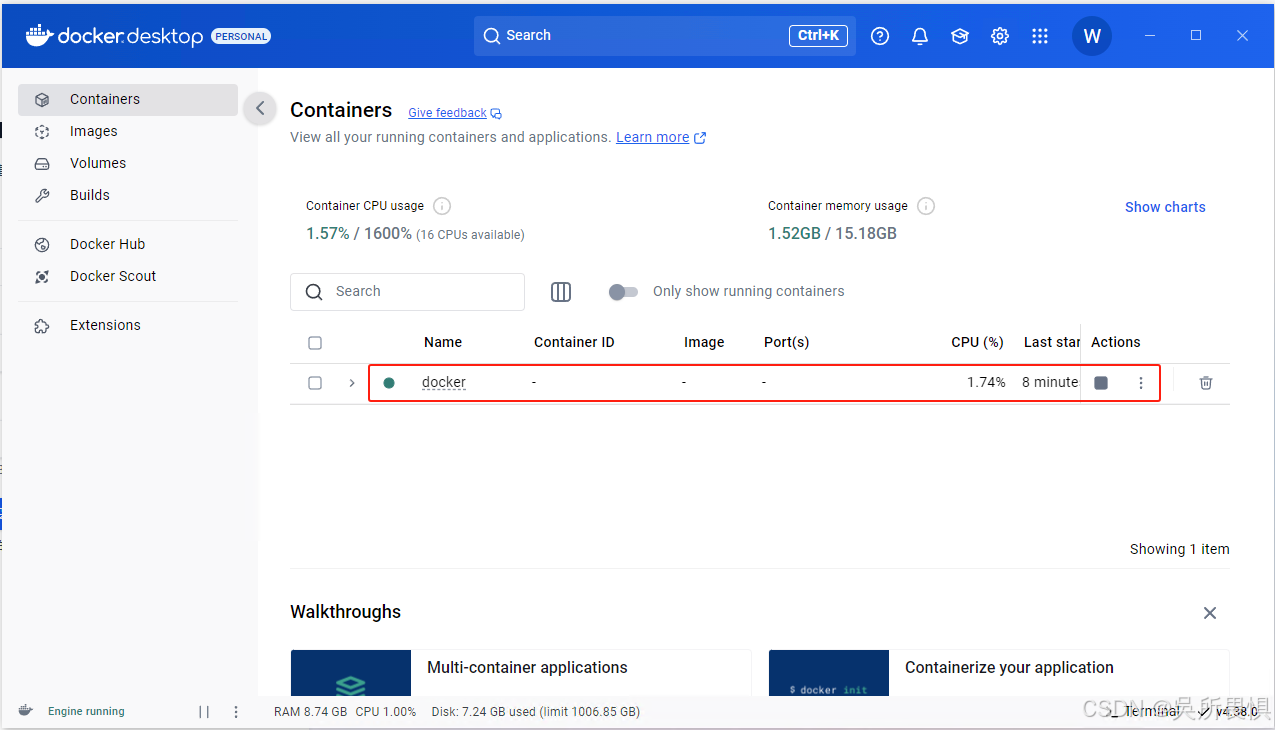
Task: Click the Images icon in sidebar
Action: point(42,132)
